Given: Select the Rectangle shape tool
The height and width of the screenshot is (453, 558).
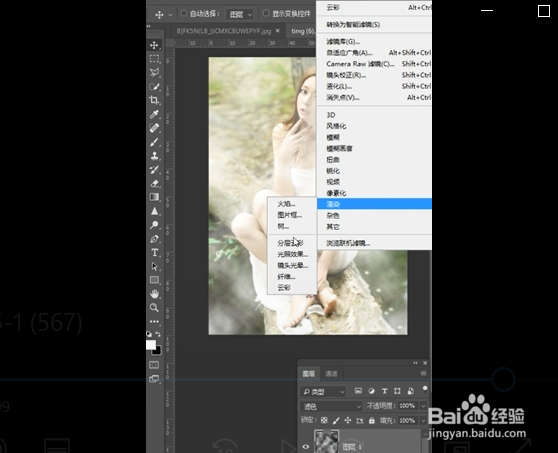Looking at the screenshot, I should tap(154, 280).
